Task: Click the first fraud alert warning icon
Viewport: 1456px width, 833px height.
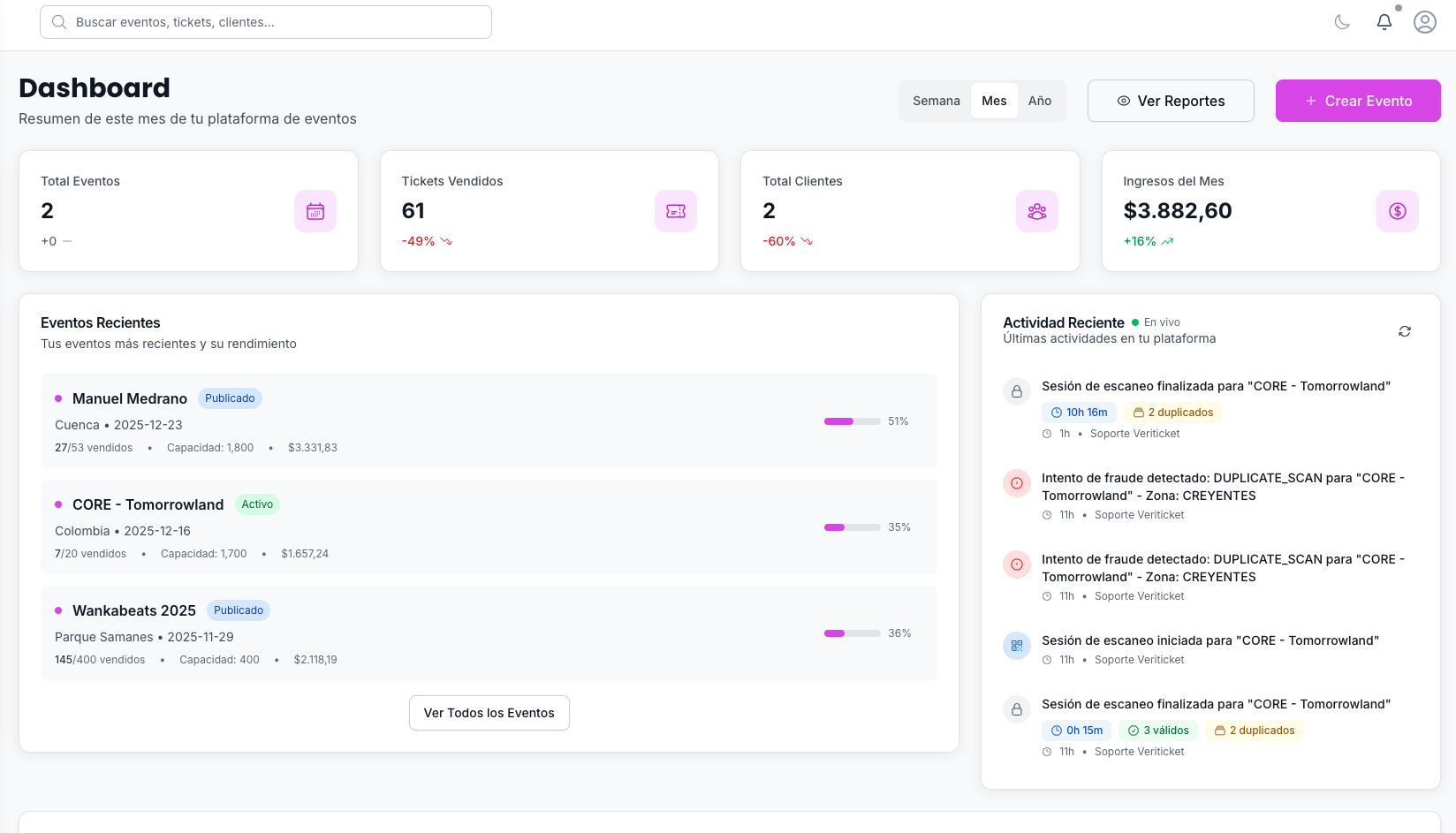Action: pos(1017,483)
